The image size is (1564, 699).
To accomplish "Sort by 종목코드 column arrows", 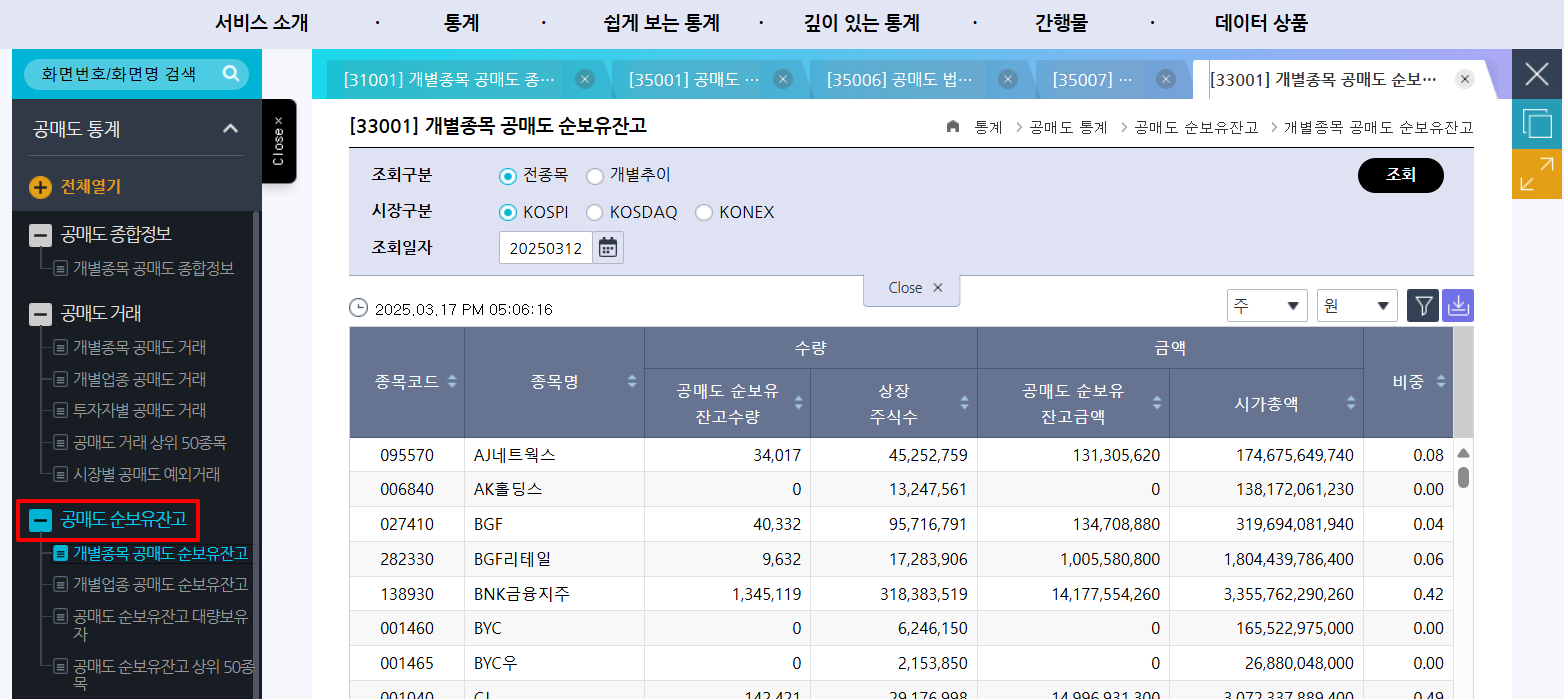I will tap(452, 381).
